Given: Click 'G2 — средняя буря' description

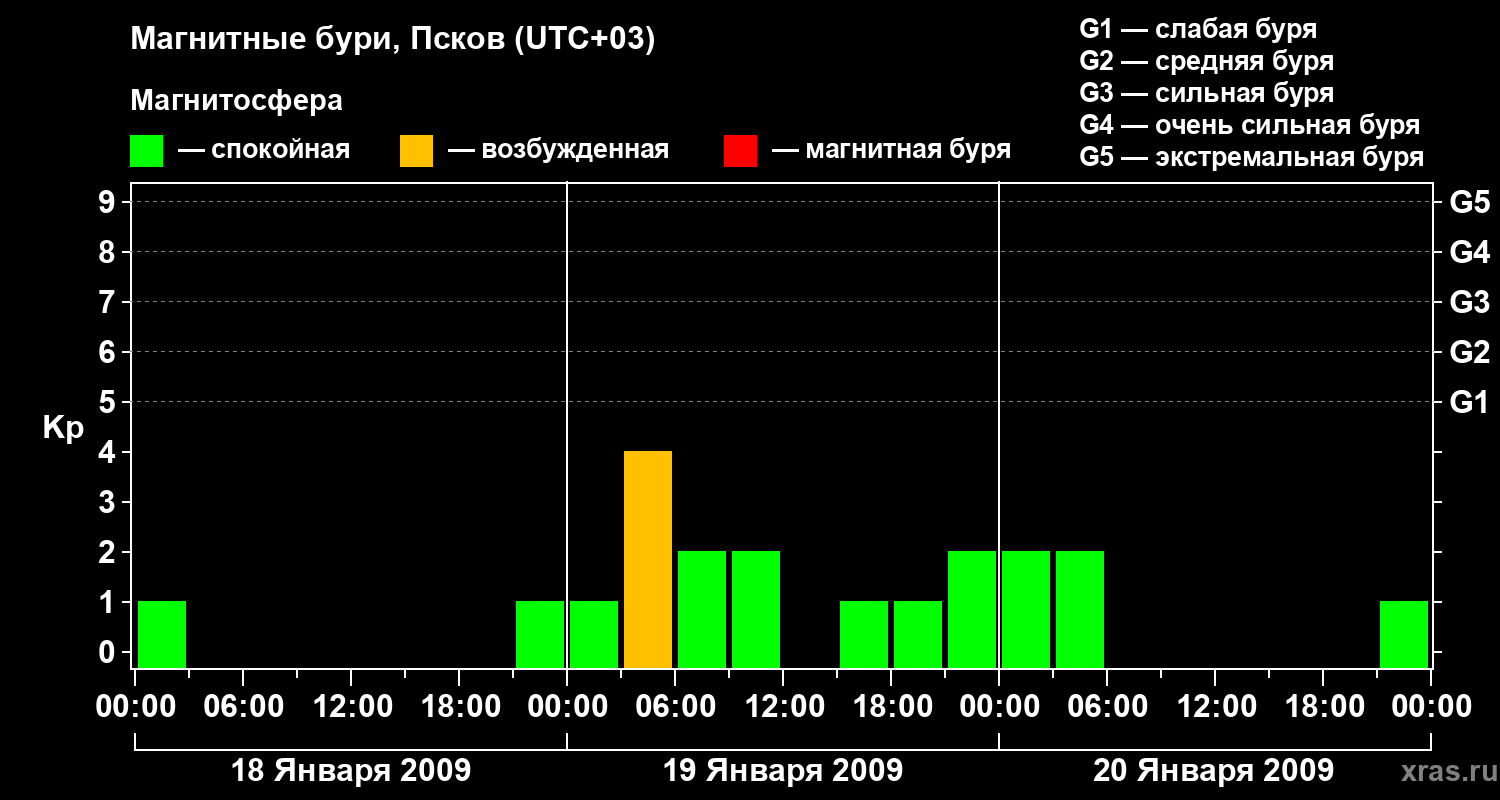Looking at the screenshot, I should coord(1207,61).
